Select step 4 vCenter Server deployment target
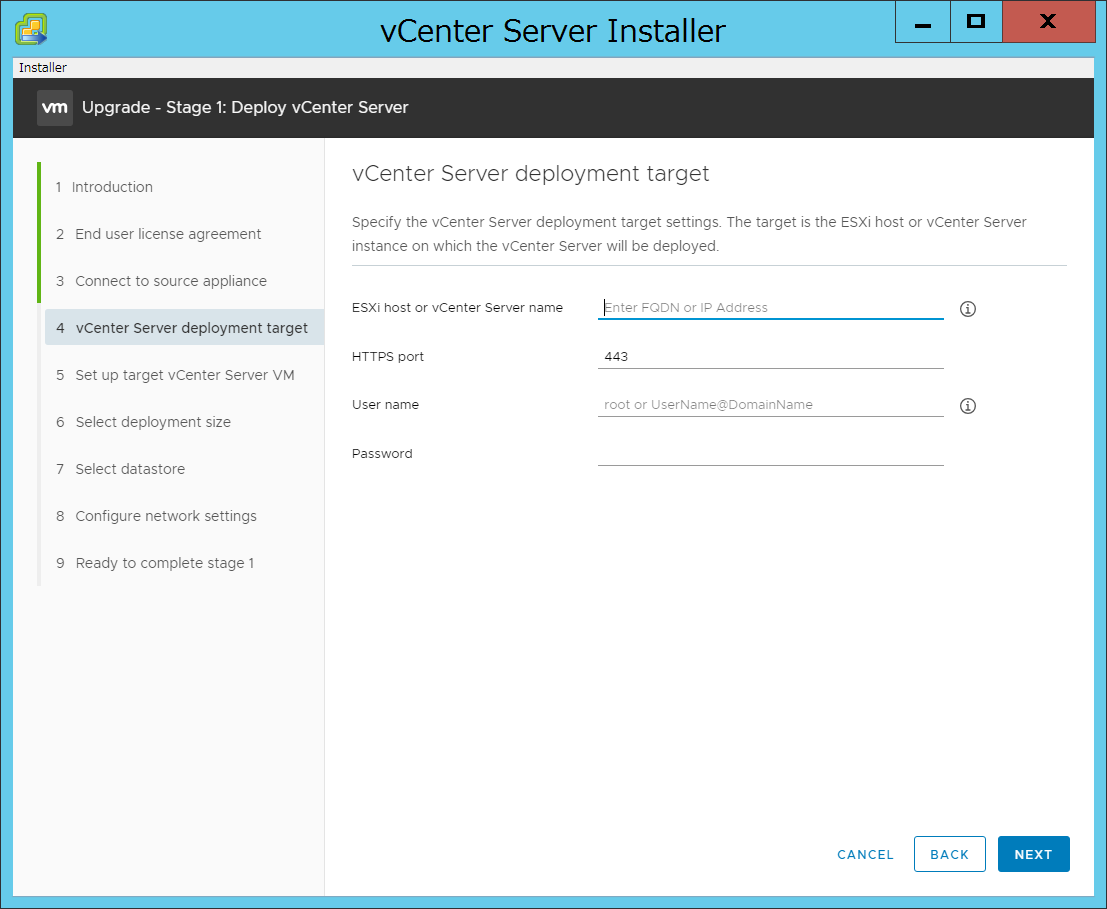Image resolution: width=1107 pixels, height=909 pixels. [184, 327]
